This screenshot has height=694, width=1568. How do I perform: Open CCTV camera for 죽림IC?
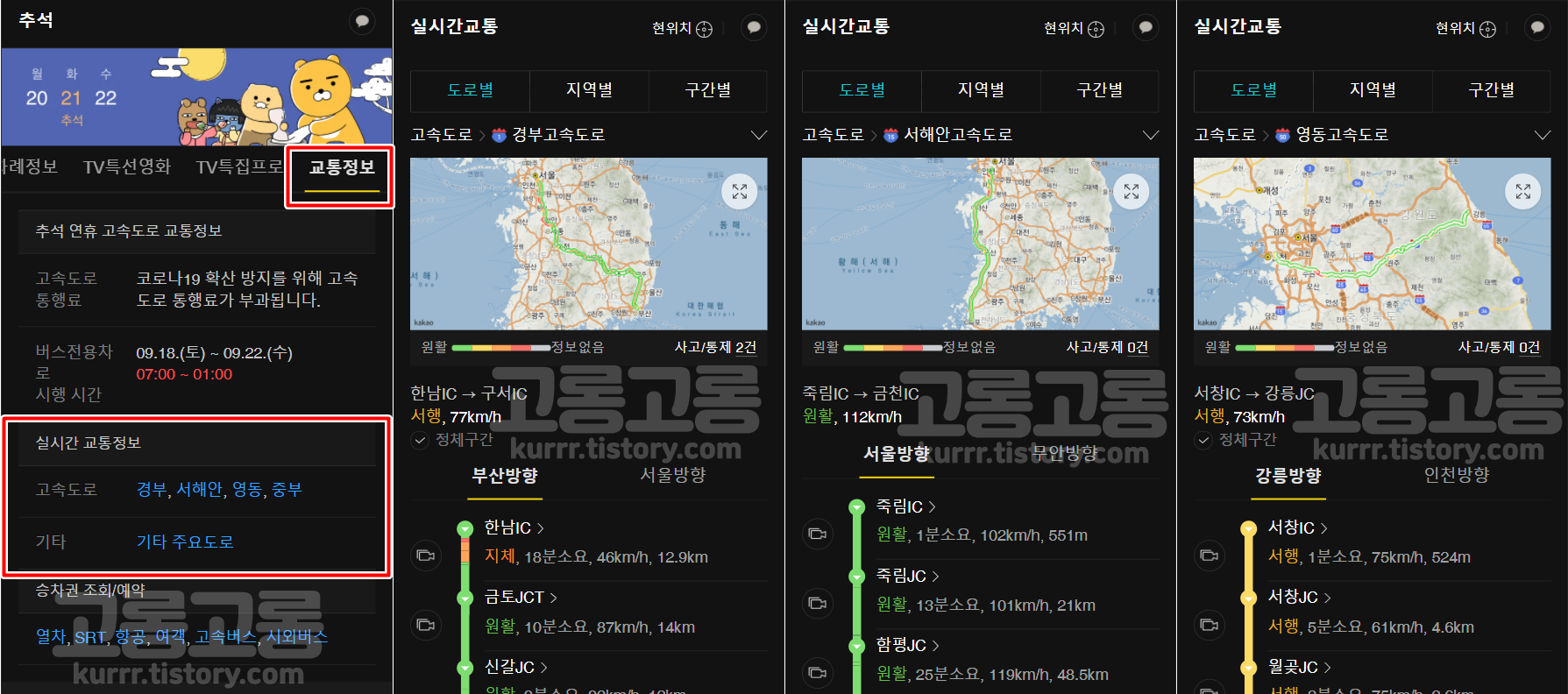[818, 534]
